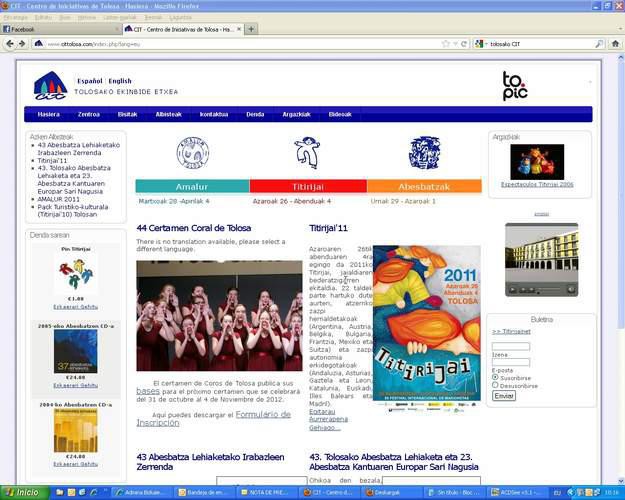This screenshot has height=500, width=625.
Task: Add Pin Titirijai to cart link
Action: click(76, 307)
